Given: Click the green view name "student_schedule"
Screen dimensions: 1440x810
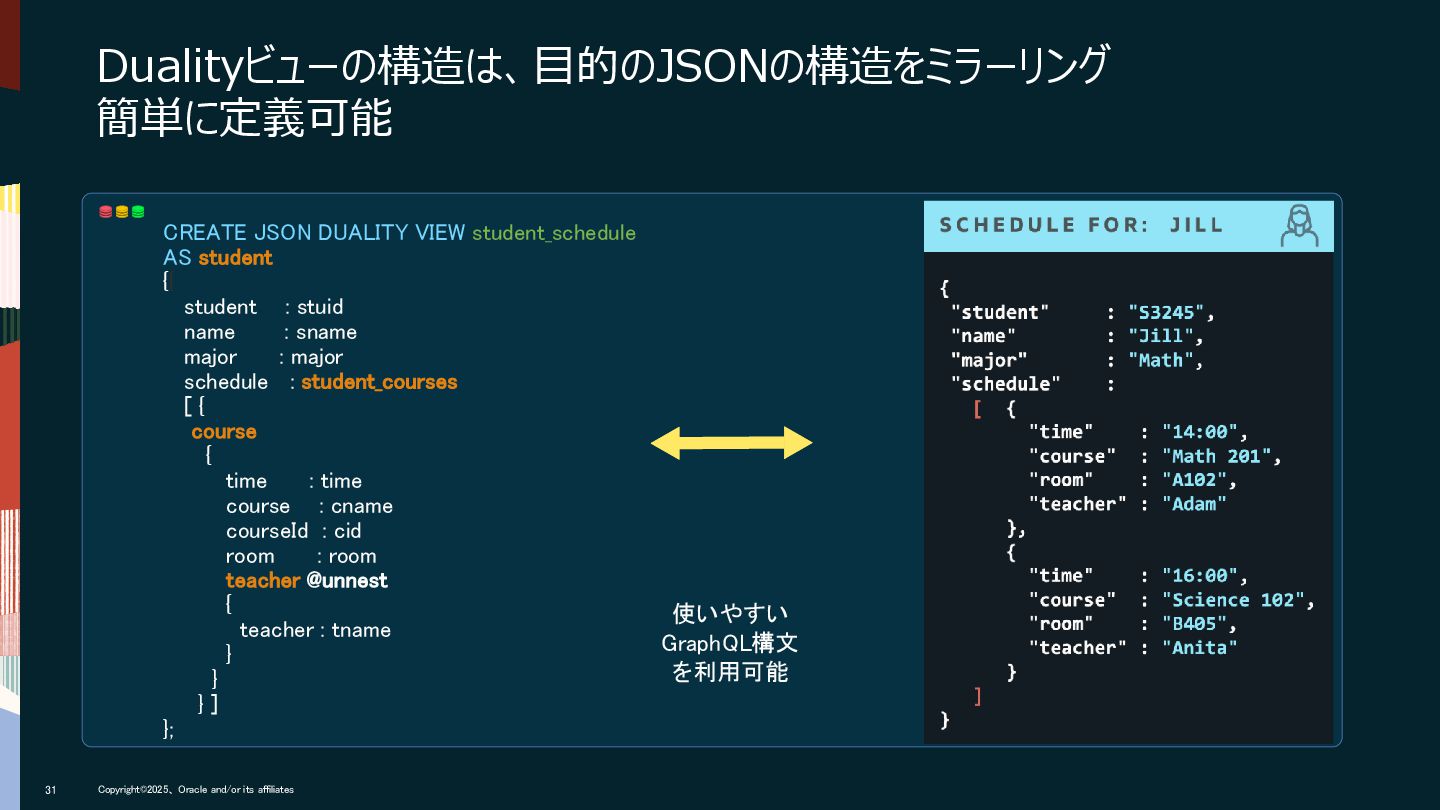Looking at the screenshot, I should click(554, 233).
